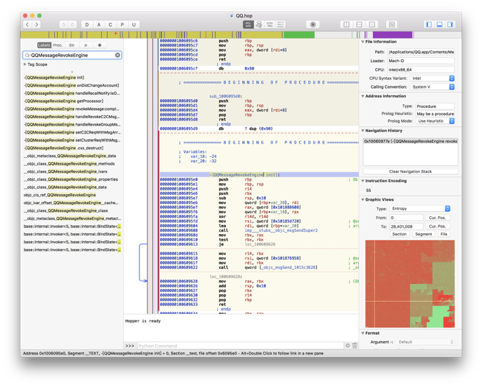Toggle left sidebar panel visibility
Viewport: 482px width, 386px height.
(429, 25)
